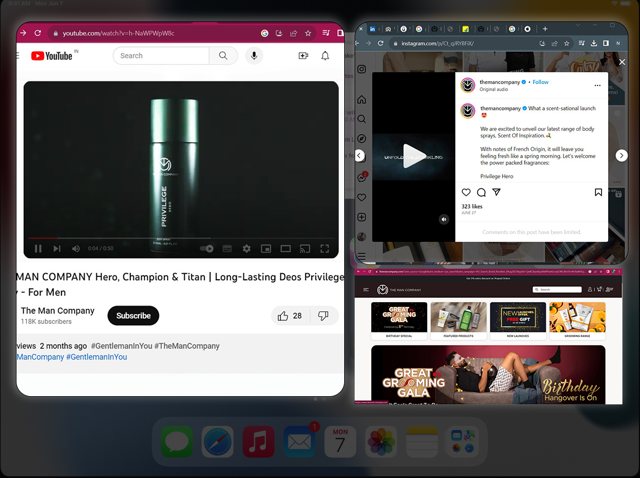Create new Instagram post
640x478 pixels.
[x=362, y=217]
